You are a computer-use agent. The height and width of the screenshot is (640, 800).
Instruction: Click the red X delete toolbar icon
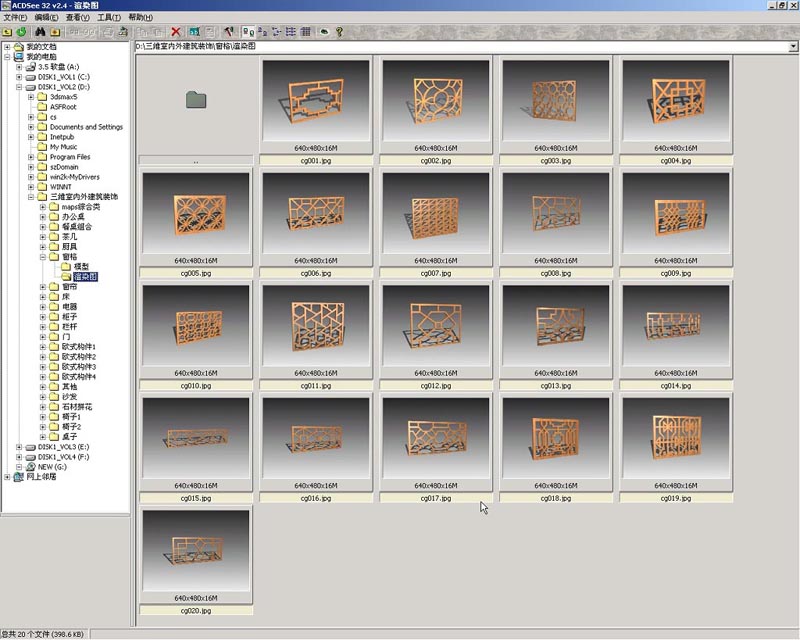[x=177, y=32]
